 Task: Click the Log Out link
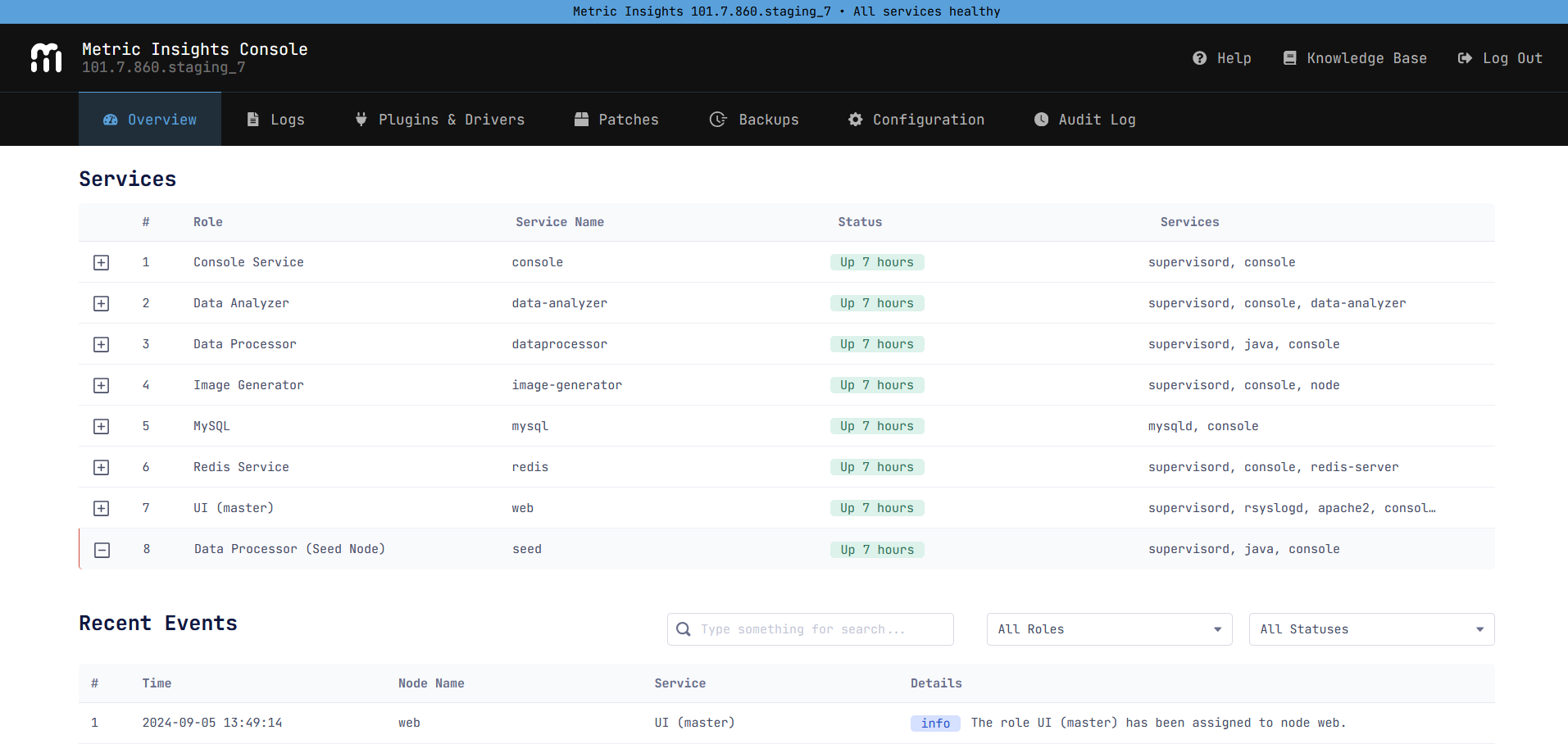click(x=1500, y=58)
